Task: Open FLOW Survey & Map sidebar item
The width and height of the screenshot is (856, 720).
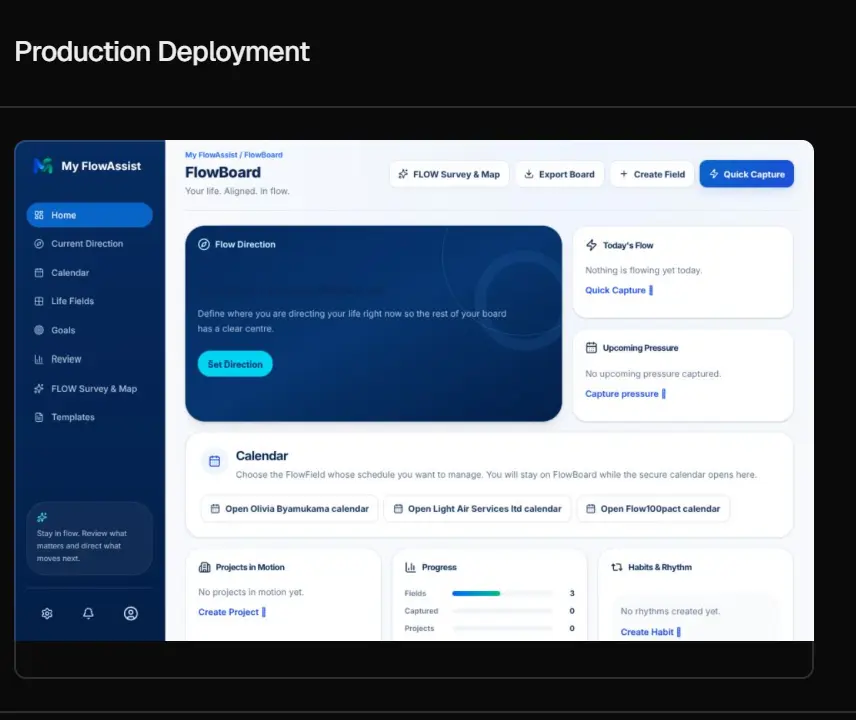Action: [90, 389]
